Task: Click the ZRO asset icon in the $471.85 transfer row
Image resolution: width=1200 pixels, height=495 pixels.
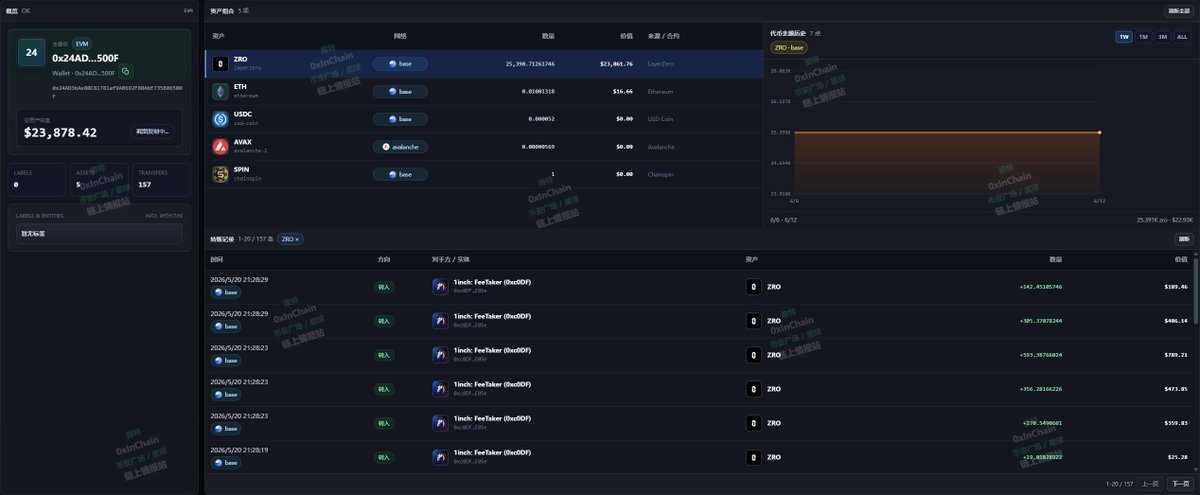Action: point(754,389)
